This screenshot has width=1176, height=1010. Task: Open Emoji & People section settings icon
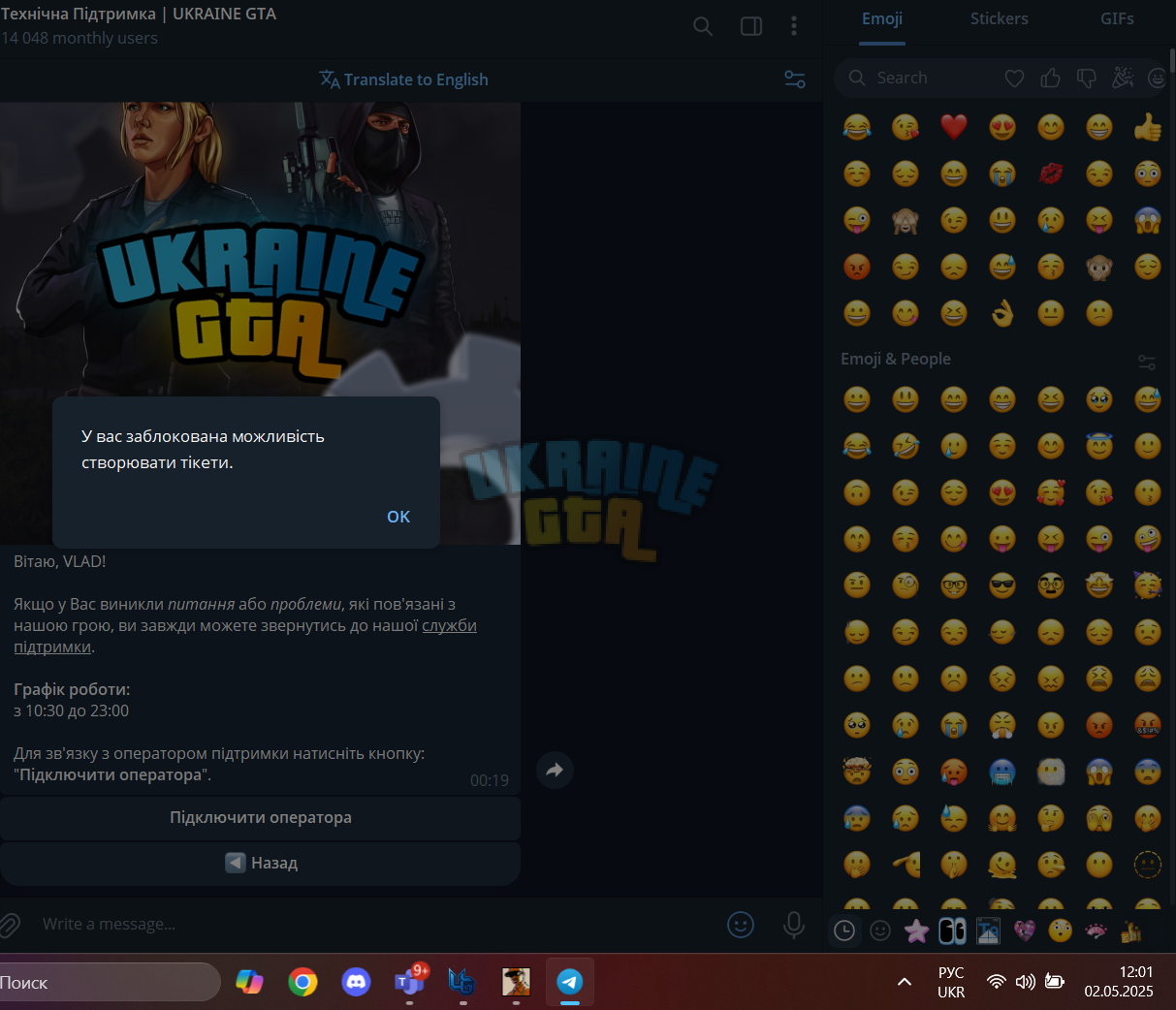tap(1147, 362)
